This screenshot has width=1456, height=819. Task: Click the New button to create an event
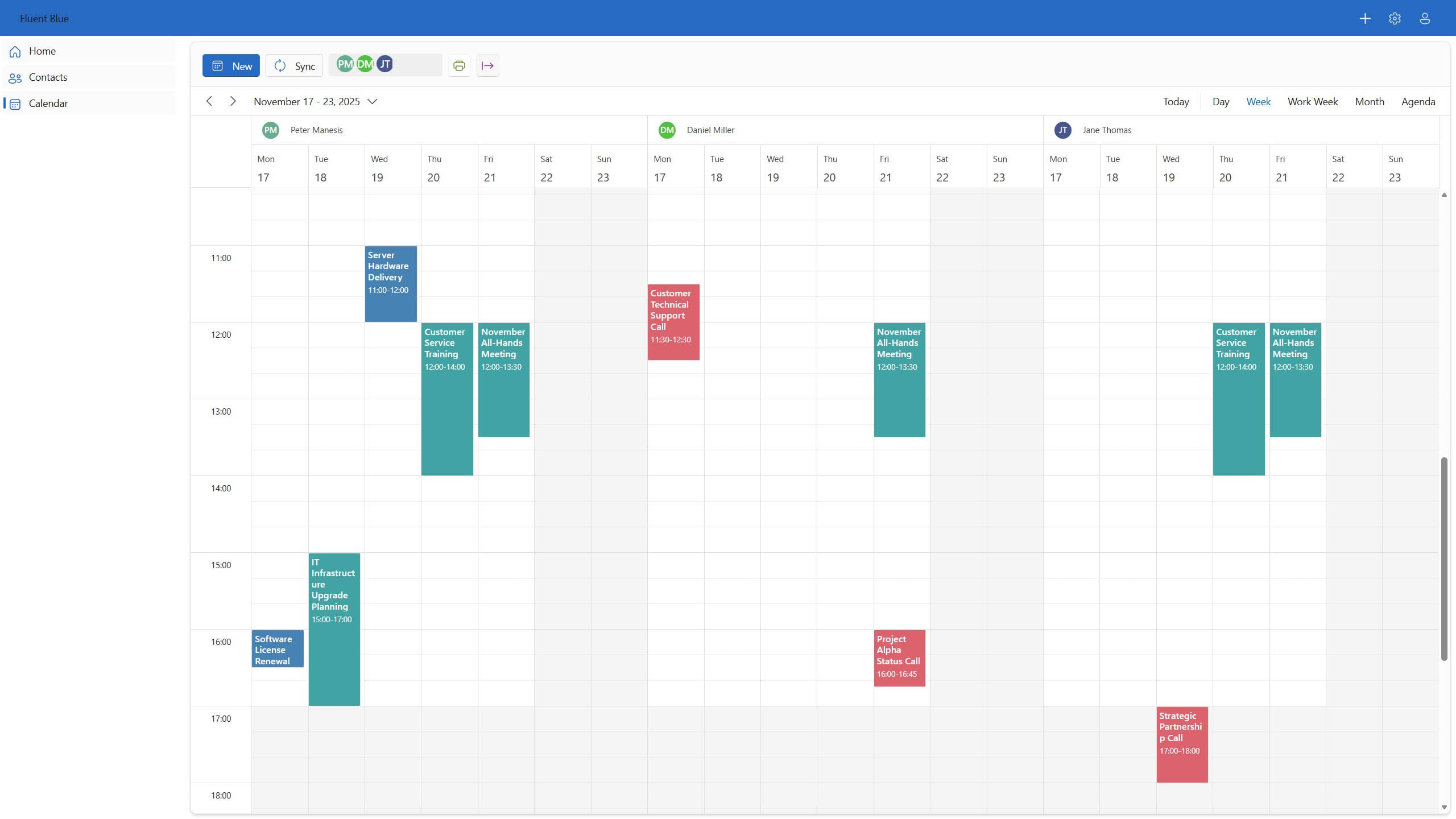pos(231,65)
